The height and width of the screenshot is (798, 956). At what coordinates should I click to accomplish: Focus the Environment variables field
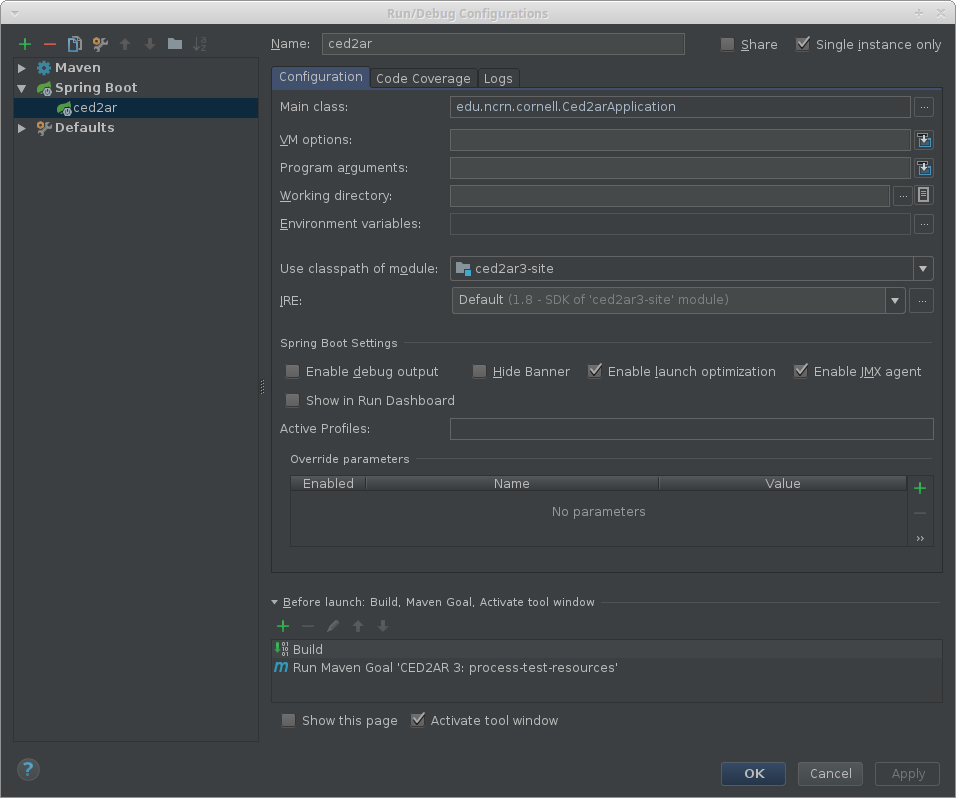point(680,224)
